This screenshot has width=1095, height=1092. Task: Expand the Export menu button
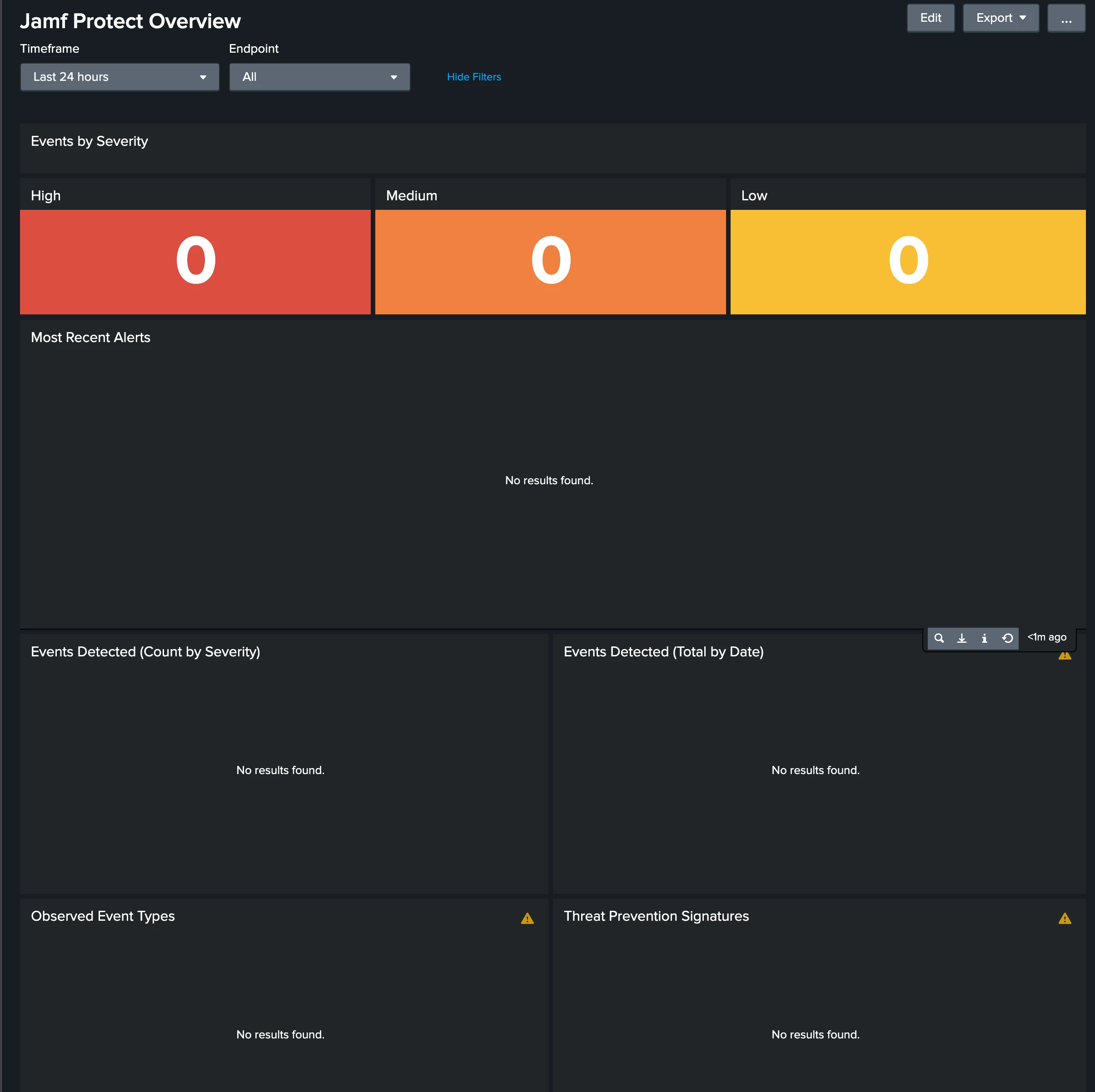coord(1001,18)
